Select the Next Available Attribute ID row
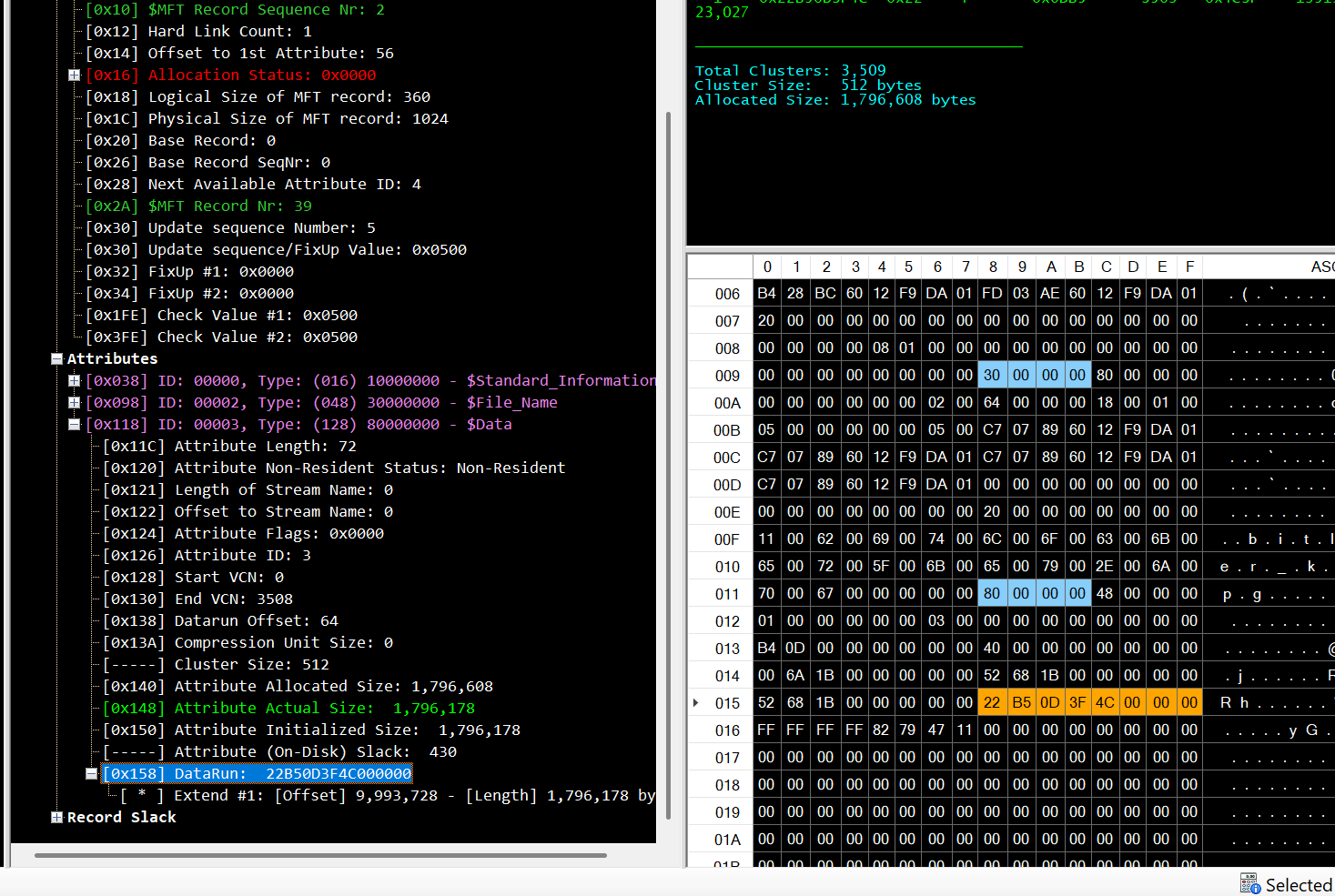The height and width of the screenshot is (896, 1335). coord(253,185)
